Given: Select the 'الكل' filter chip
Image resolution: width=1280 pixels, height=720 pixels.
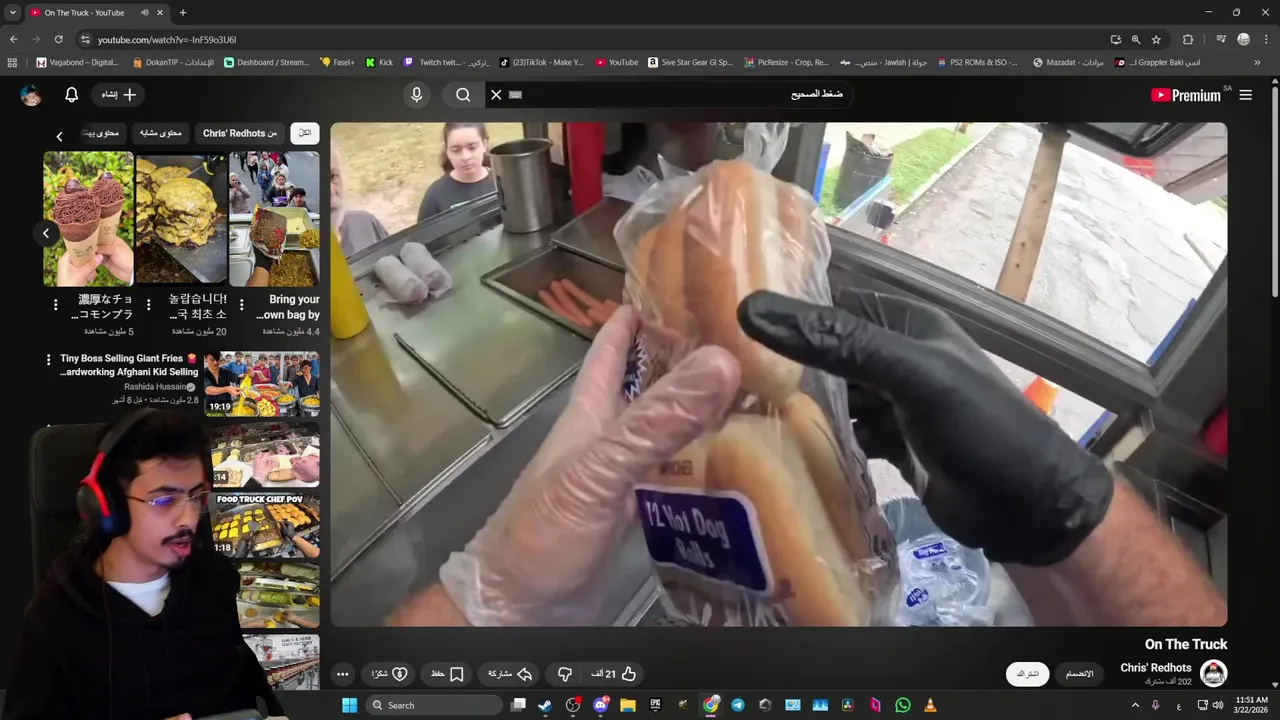Looking at the screenshot, I should [x=305, y=133].
